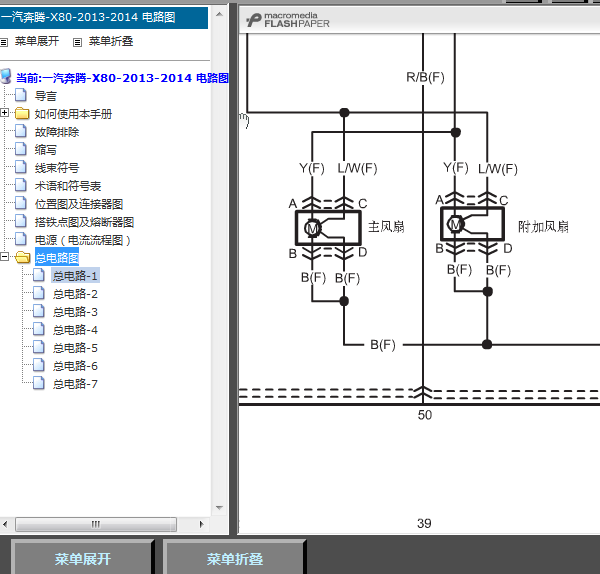Click the page icon next to 搭铁点图及熔断器图
The width and height of the screenshot is (600, 574).
pos(21,221)
